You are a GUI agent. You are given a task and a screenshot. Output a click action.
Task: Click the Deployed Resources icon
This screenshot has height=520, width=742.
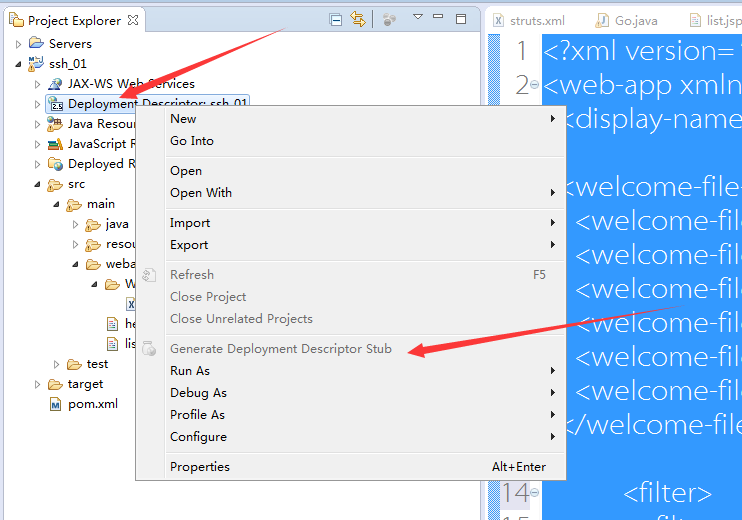tap(55, 164)
